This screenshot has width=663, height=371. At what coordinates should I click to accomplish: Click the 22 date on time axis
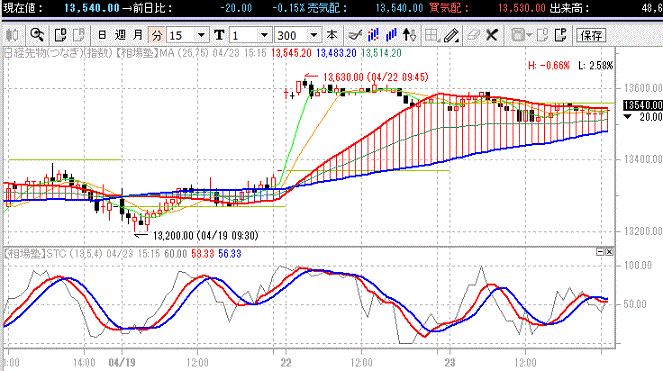point(286,363)
